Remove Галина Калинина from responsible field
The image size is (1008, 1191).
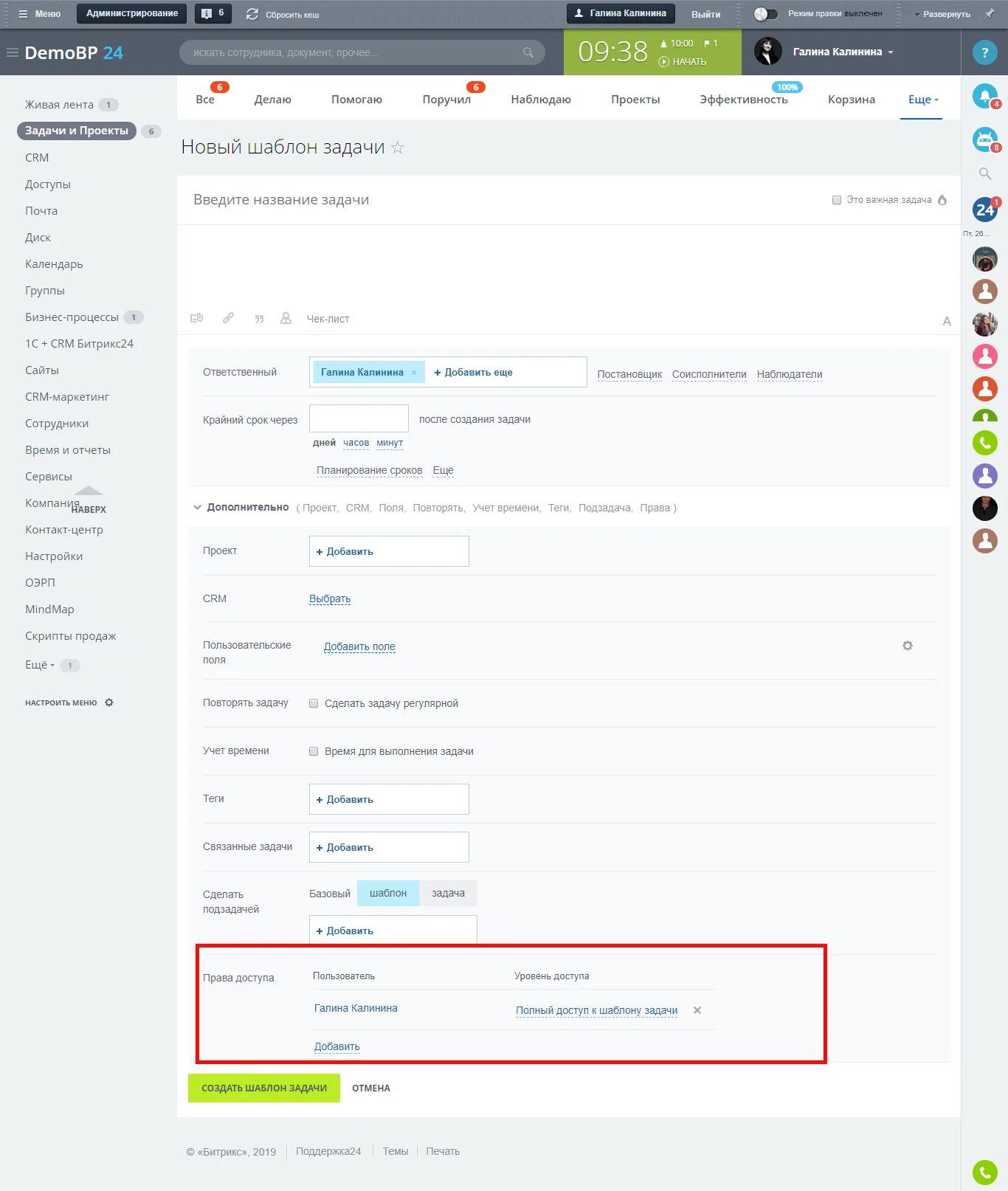point(414,373)
